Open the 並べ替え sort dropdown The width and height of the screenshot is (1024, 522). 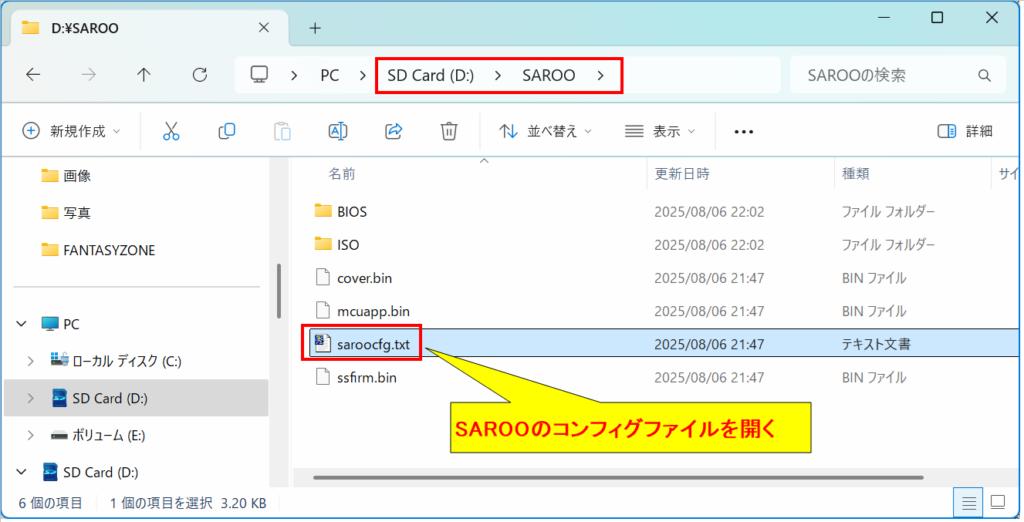(545, 131)
